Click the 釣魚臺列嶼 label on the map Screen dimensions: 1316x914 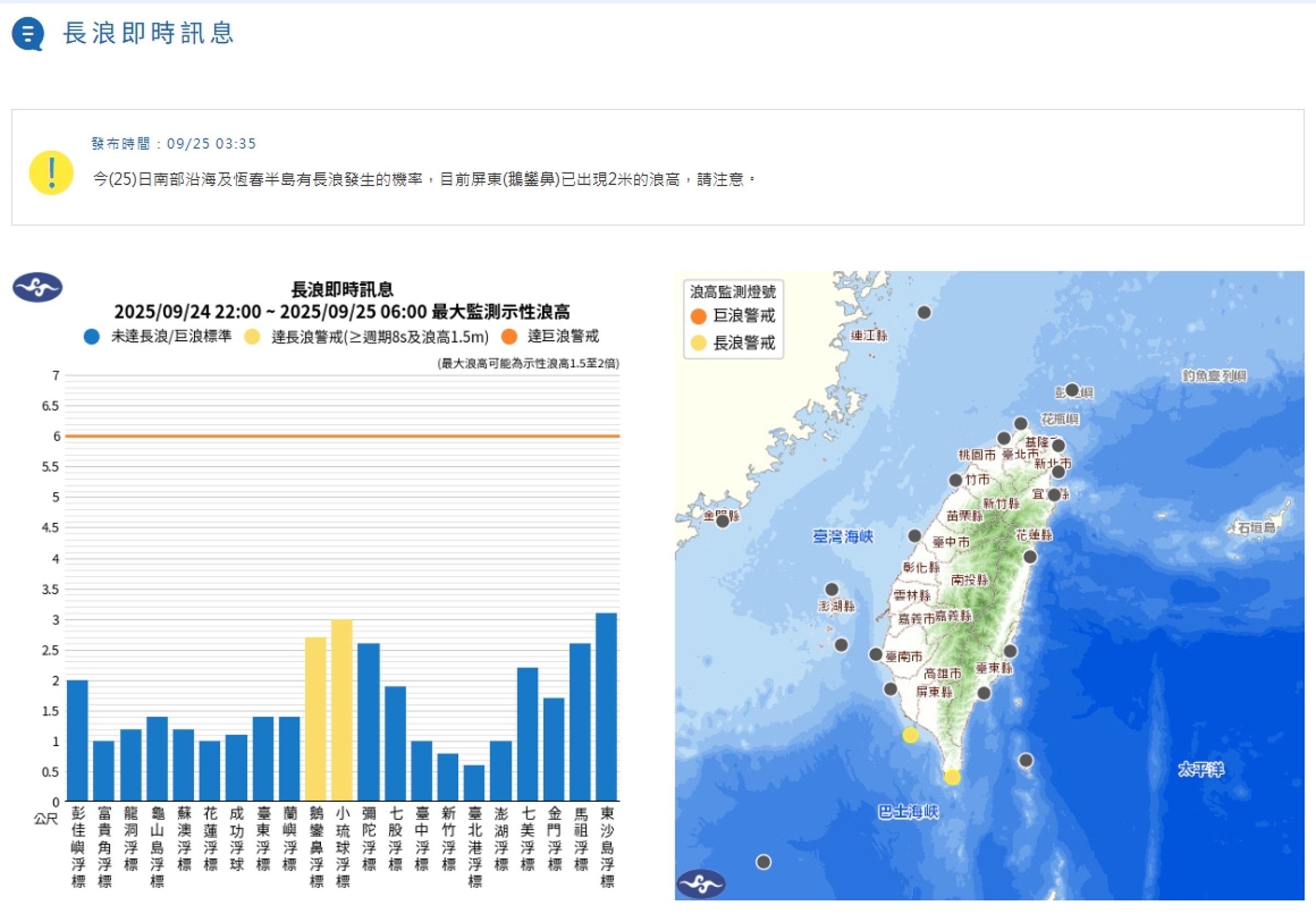click(1215, 376)
